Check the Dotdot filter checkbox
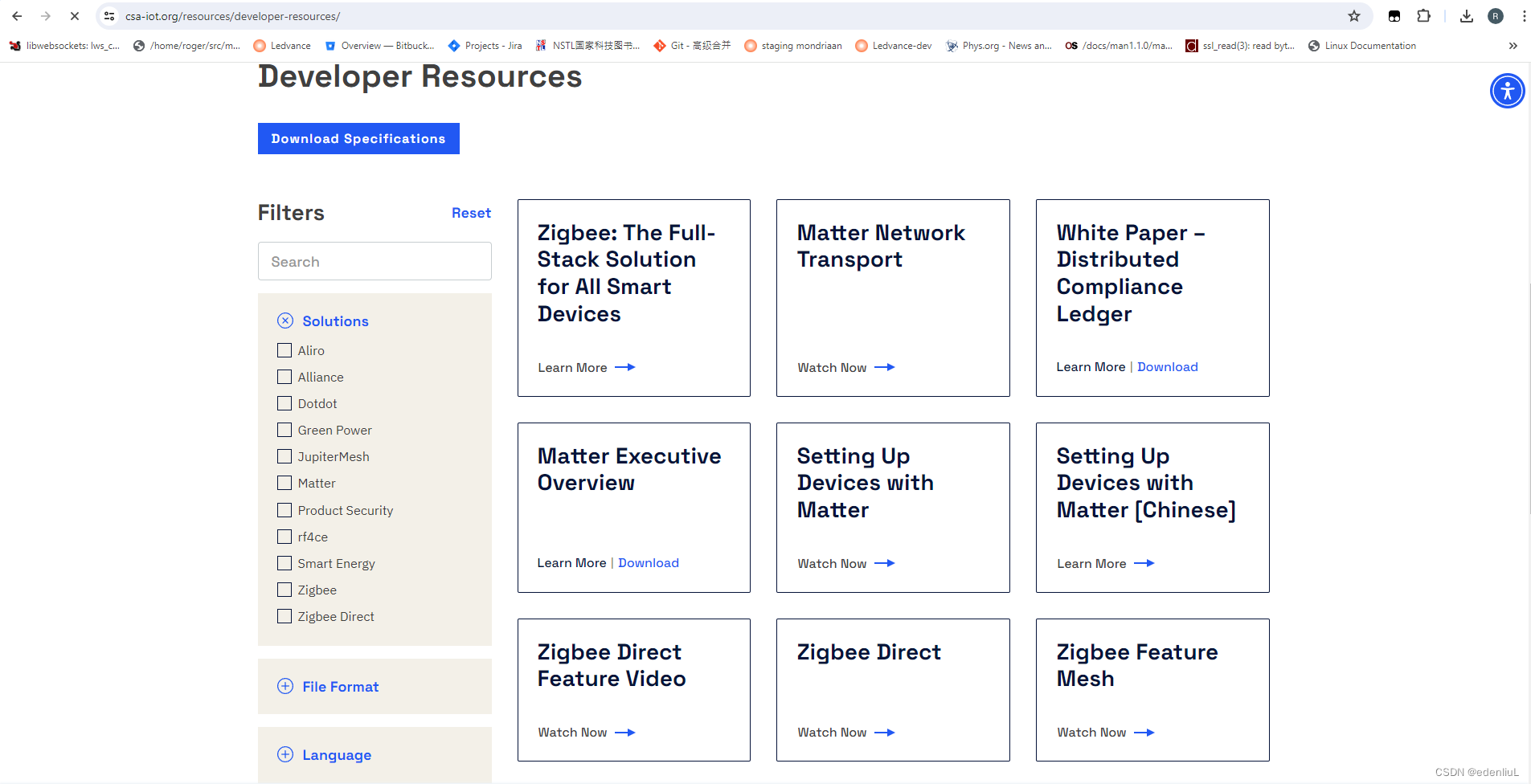This screenshot has height=784, width=1531. [285, 403]
